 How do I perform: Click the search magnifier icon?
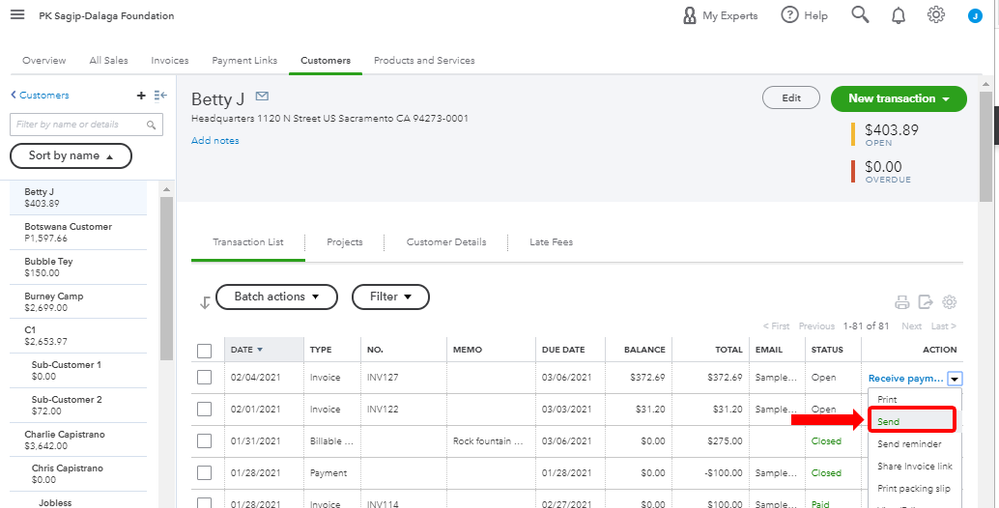[x=860, y=15]
